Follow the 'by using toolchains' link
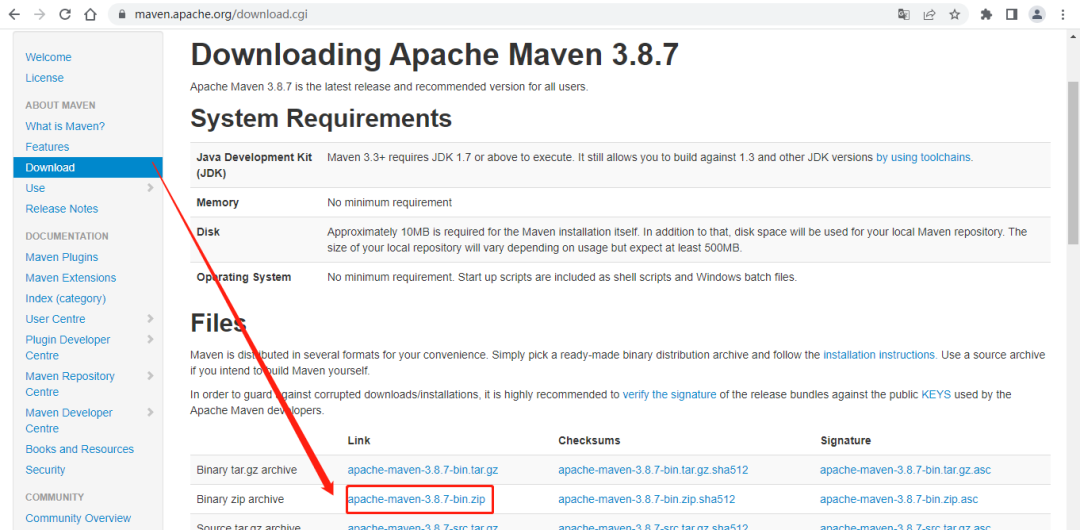Viewport: 1080px width, 530px height. (x=924, y=157)
